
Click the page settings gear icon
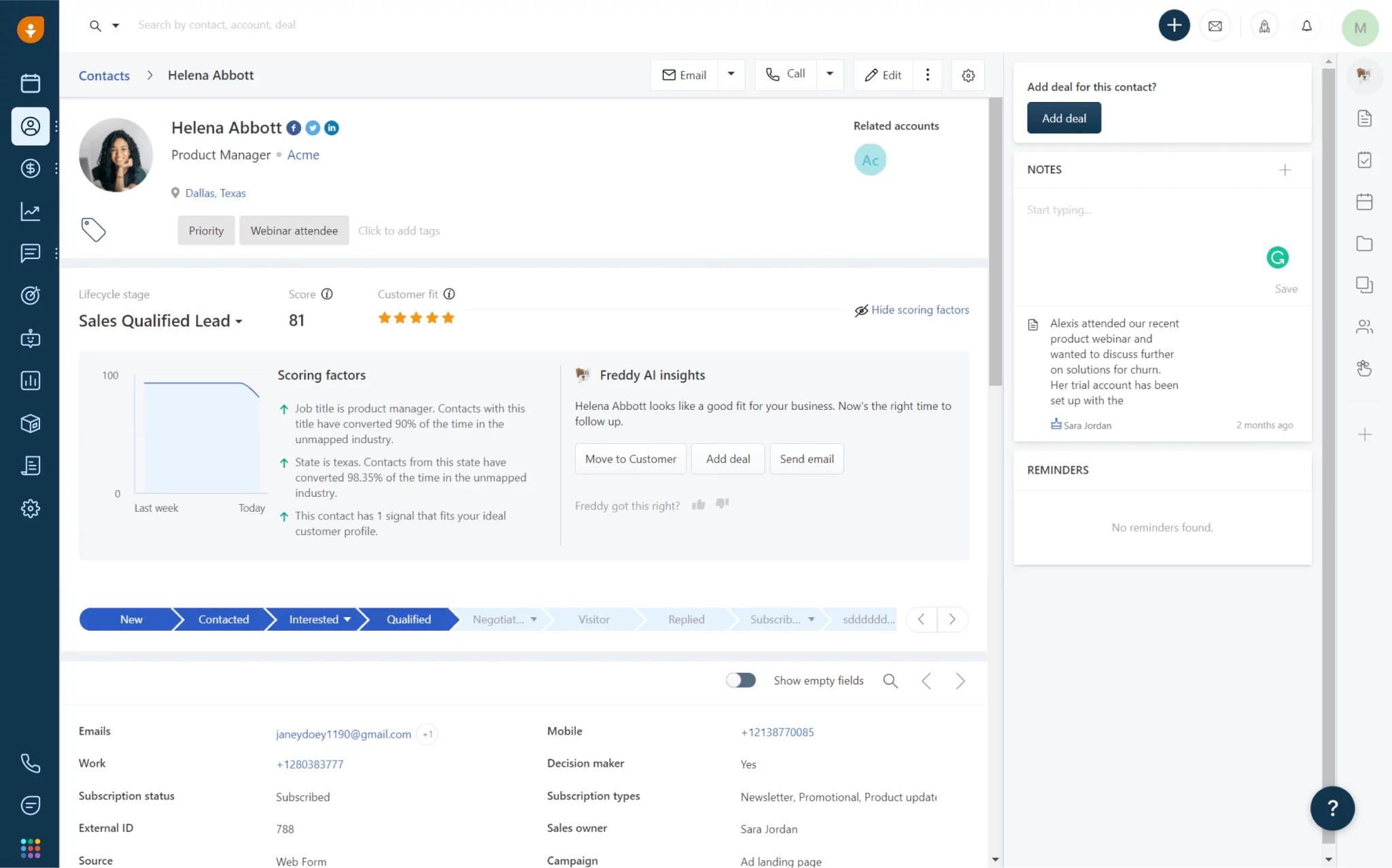coord(968,75)
